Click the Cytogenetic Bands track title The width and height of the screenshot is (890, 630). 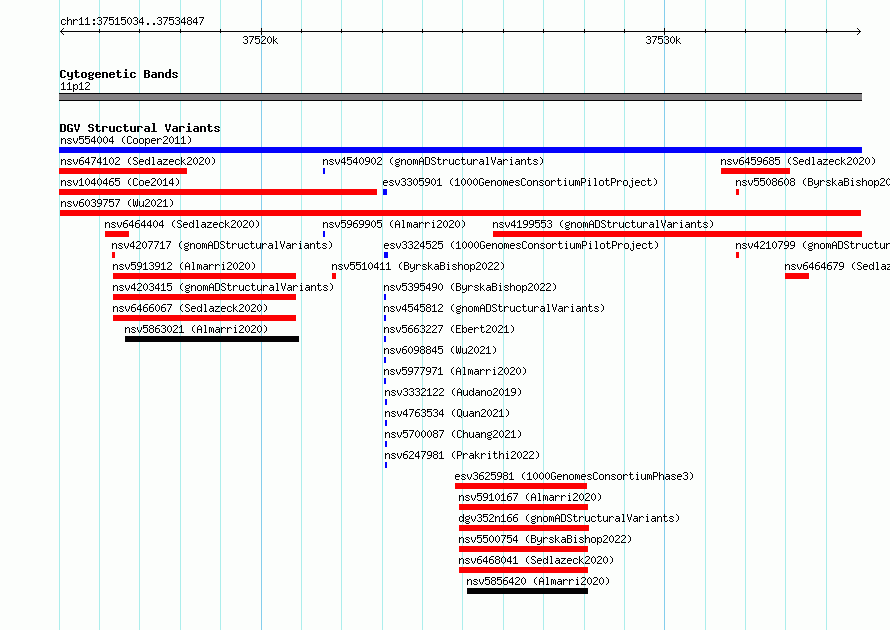(119, 74)
